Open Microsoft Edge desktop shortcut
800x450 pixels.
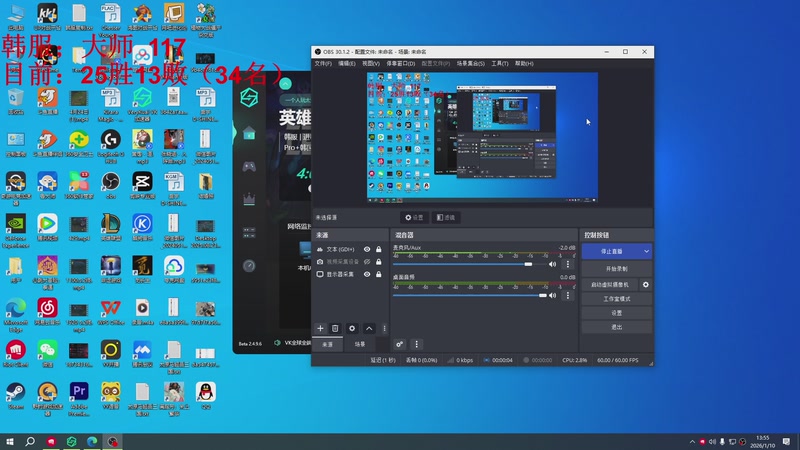[x=15, y=314]
